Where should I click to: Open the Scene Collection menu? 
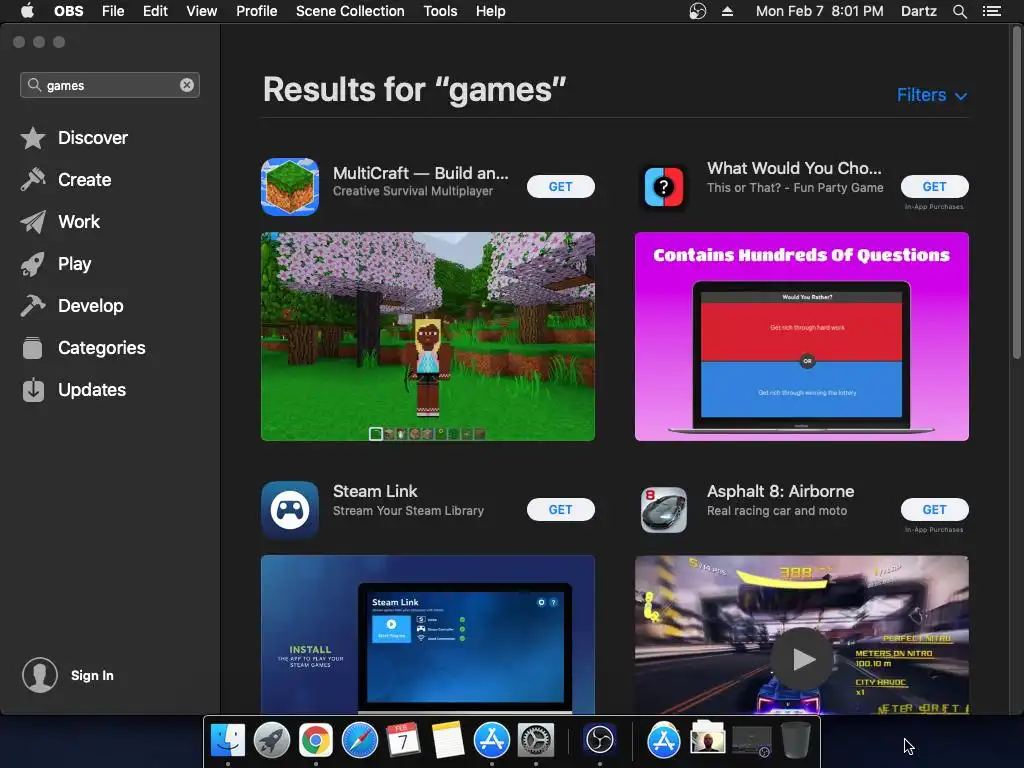pos(350,11)
